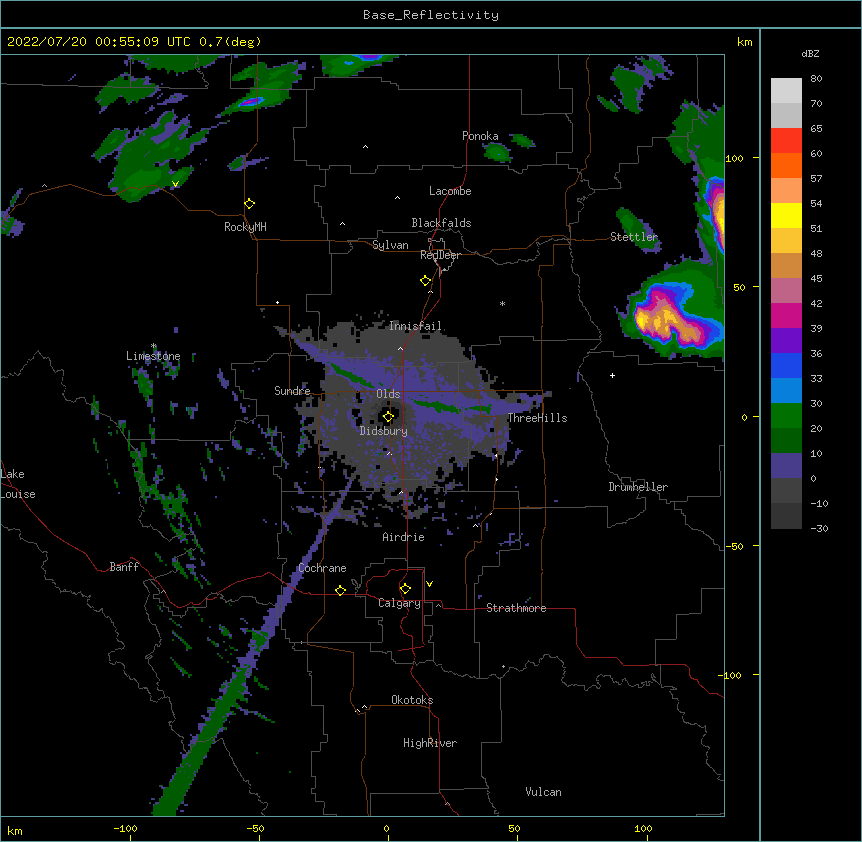
Task: Select the orange 60–57 dBZ legend swatch
Action: (x=786, y=165)
